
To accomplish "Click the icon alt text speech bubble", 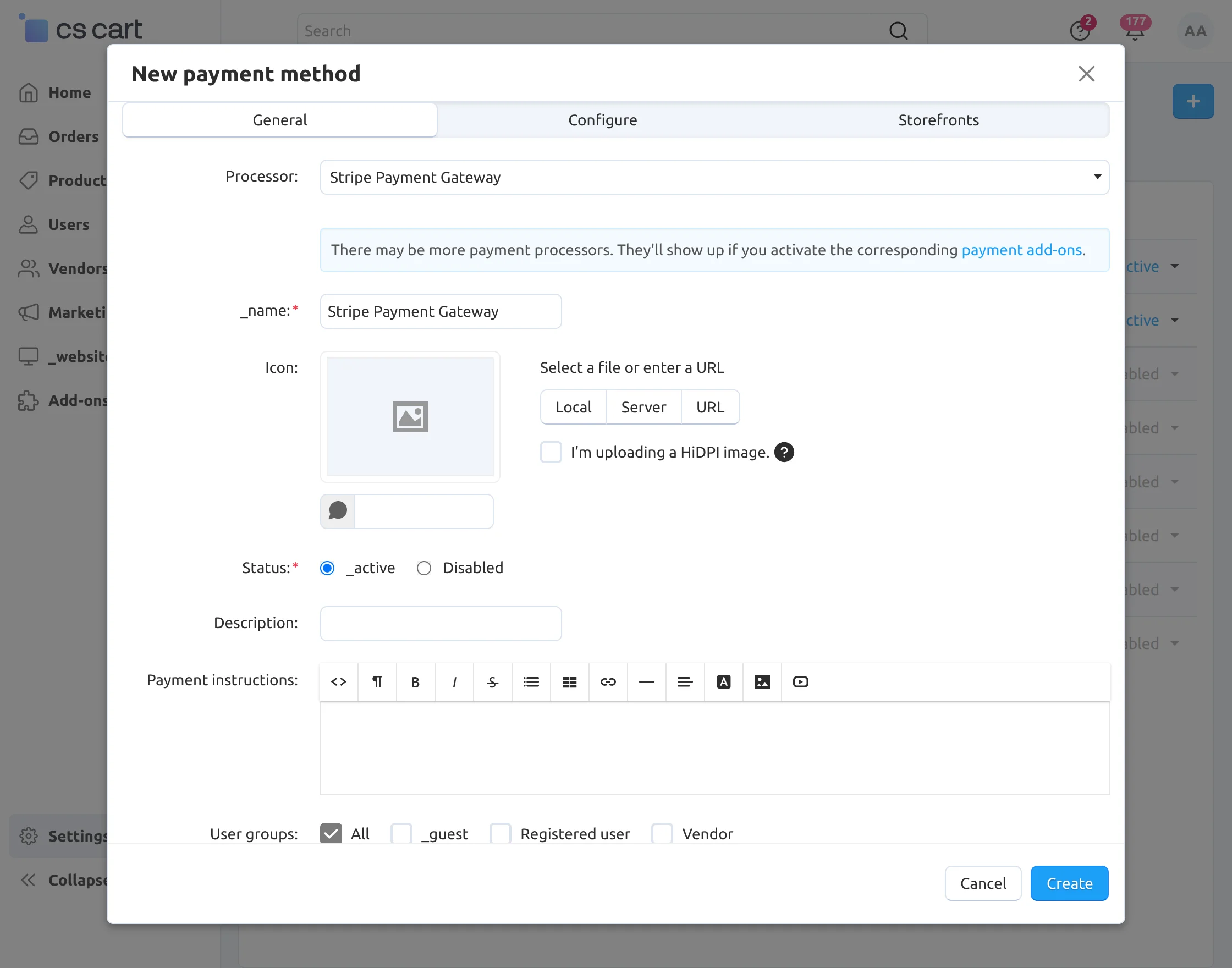I will pyautogui.click(x=338, y=511).
